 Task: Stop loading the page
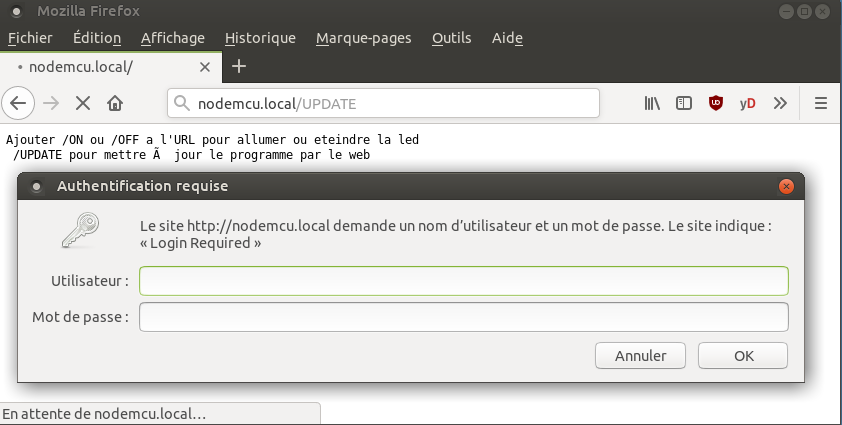83,103
